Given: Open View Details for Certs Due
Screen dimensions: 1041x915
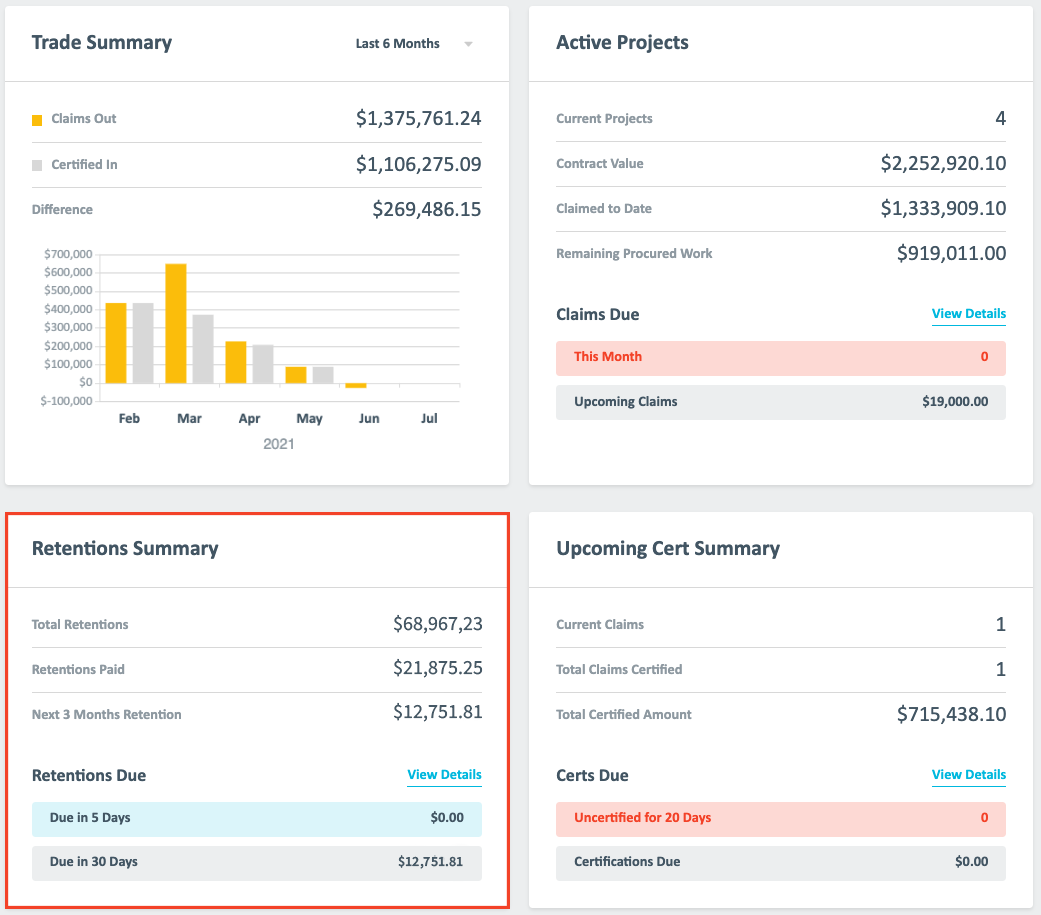Looking at the screenshot, I should pos(969,775).
